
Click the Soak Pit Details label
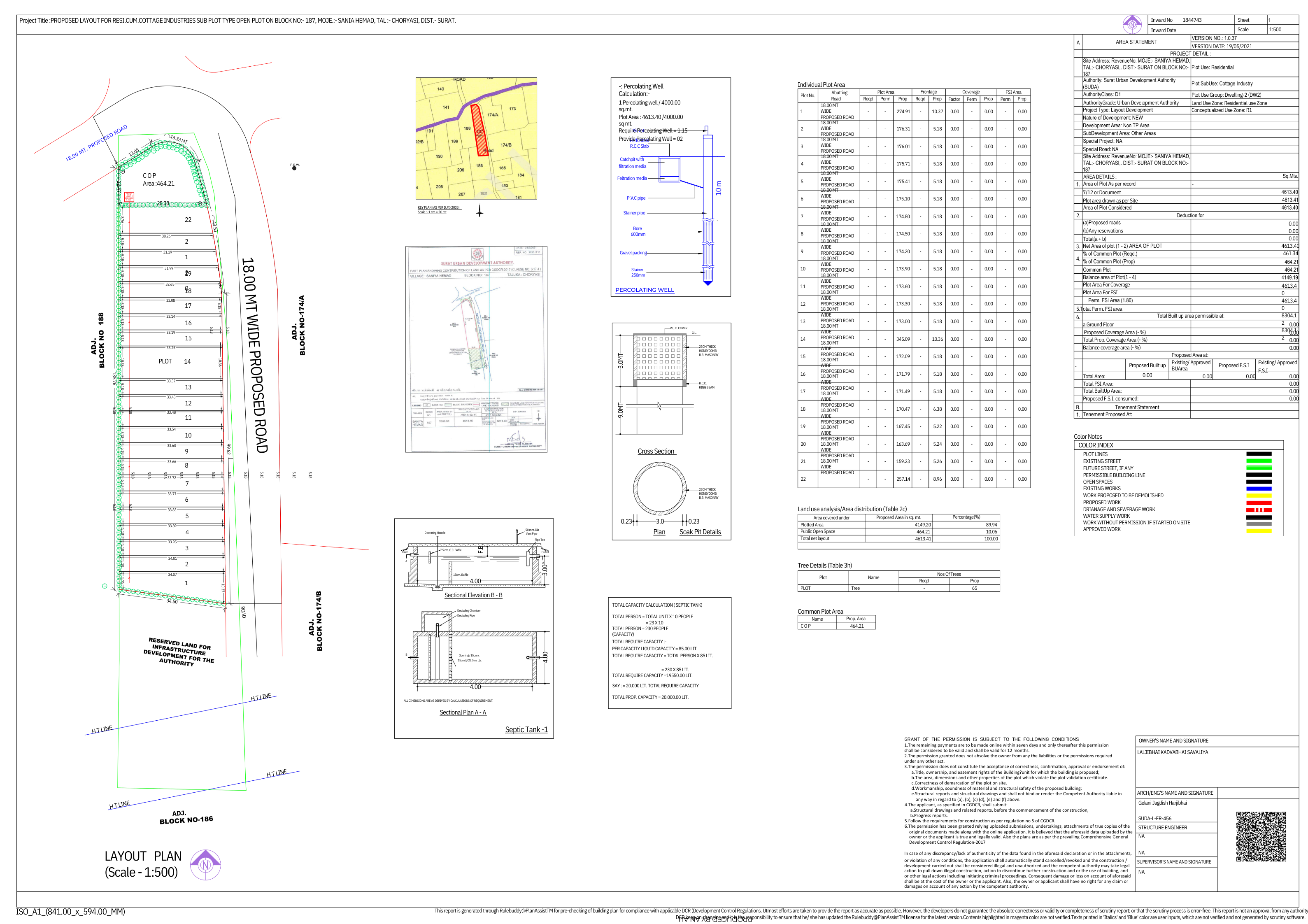tap(700, 532)
